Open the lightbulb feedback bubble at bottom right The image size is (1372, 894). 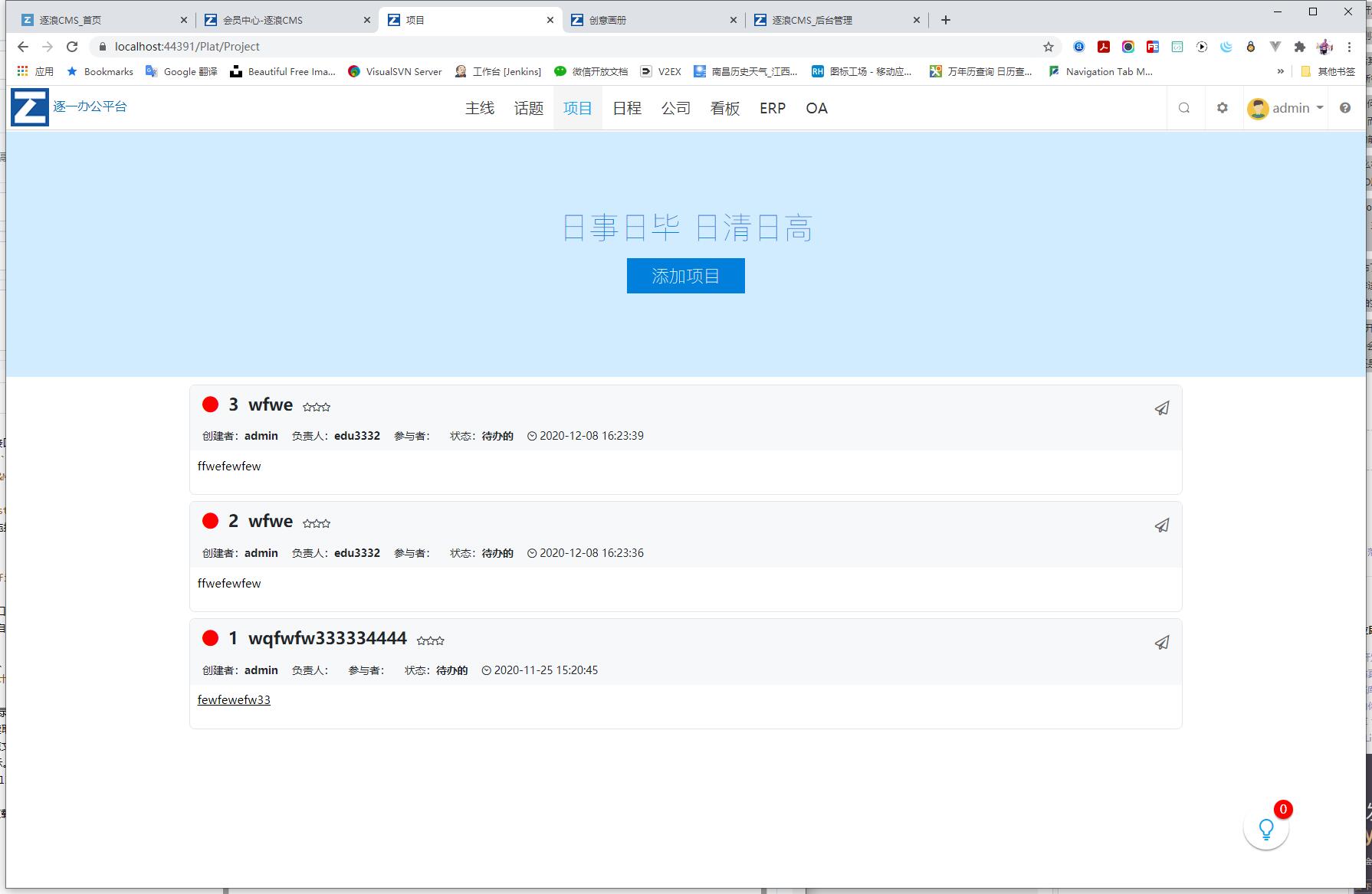(1265, 828)
